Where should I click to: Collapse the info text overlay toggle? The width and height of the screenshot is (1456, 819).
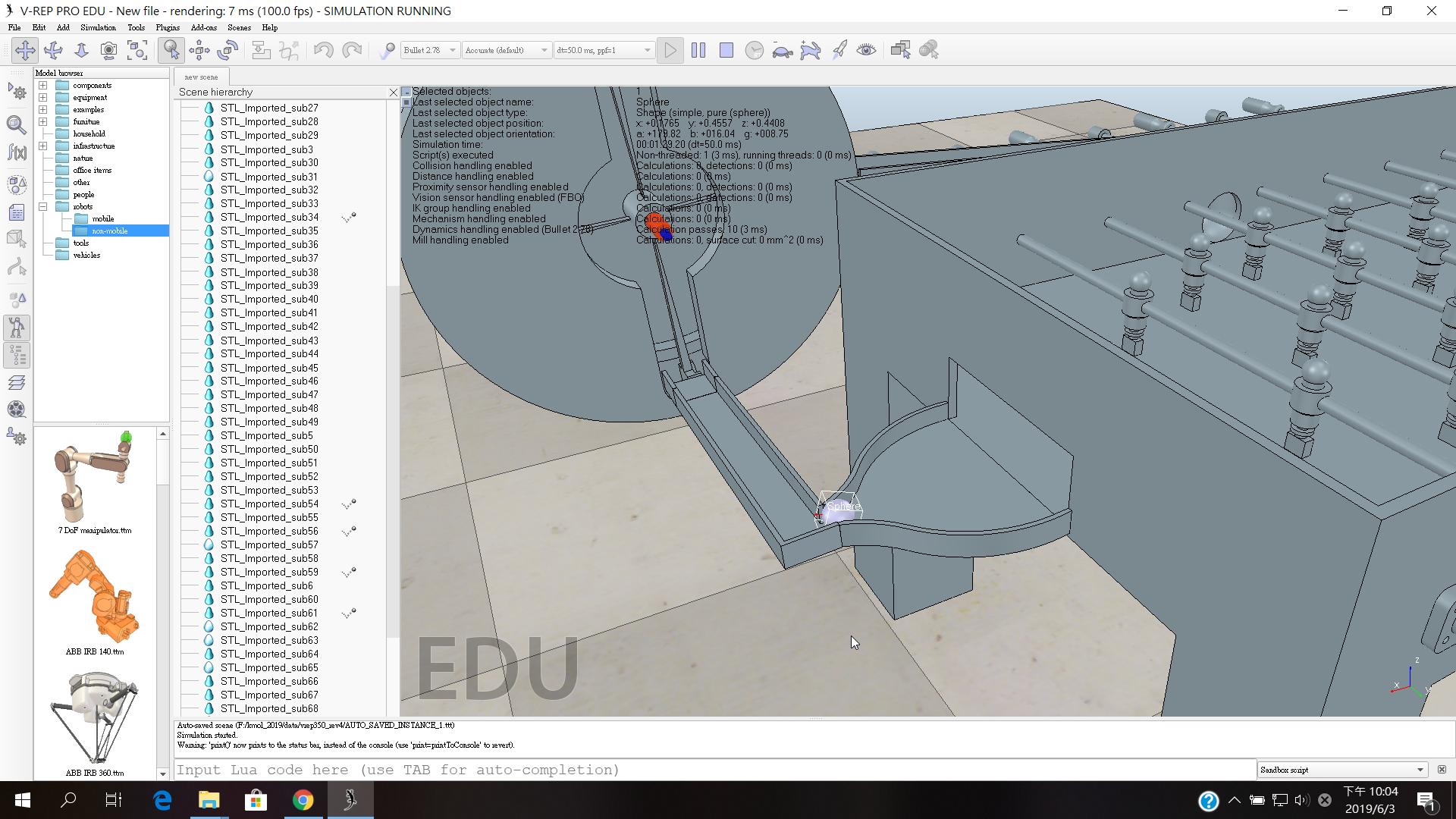(x=406, y=92)
